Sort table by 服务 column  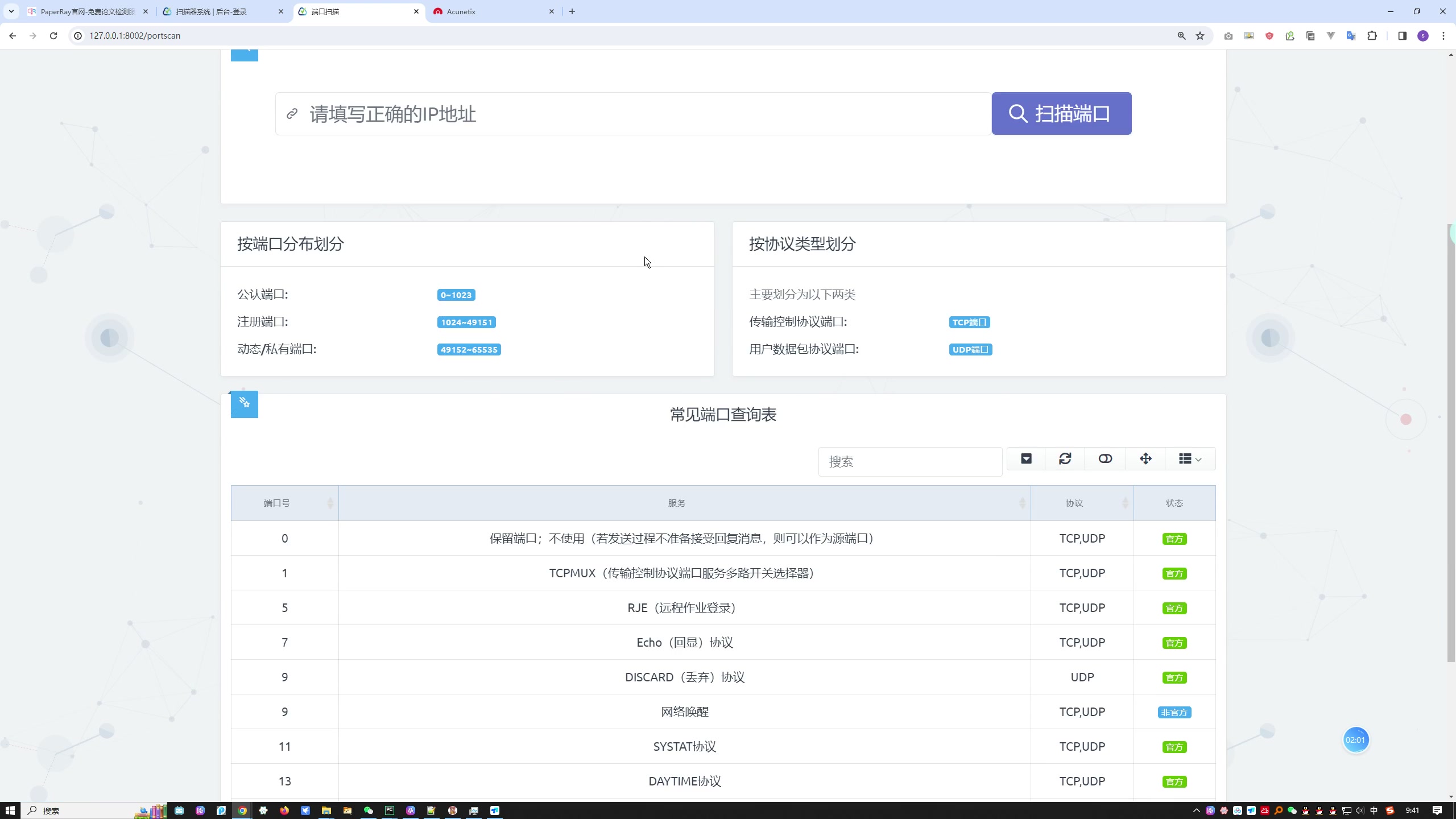[684, 503]
